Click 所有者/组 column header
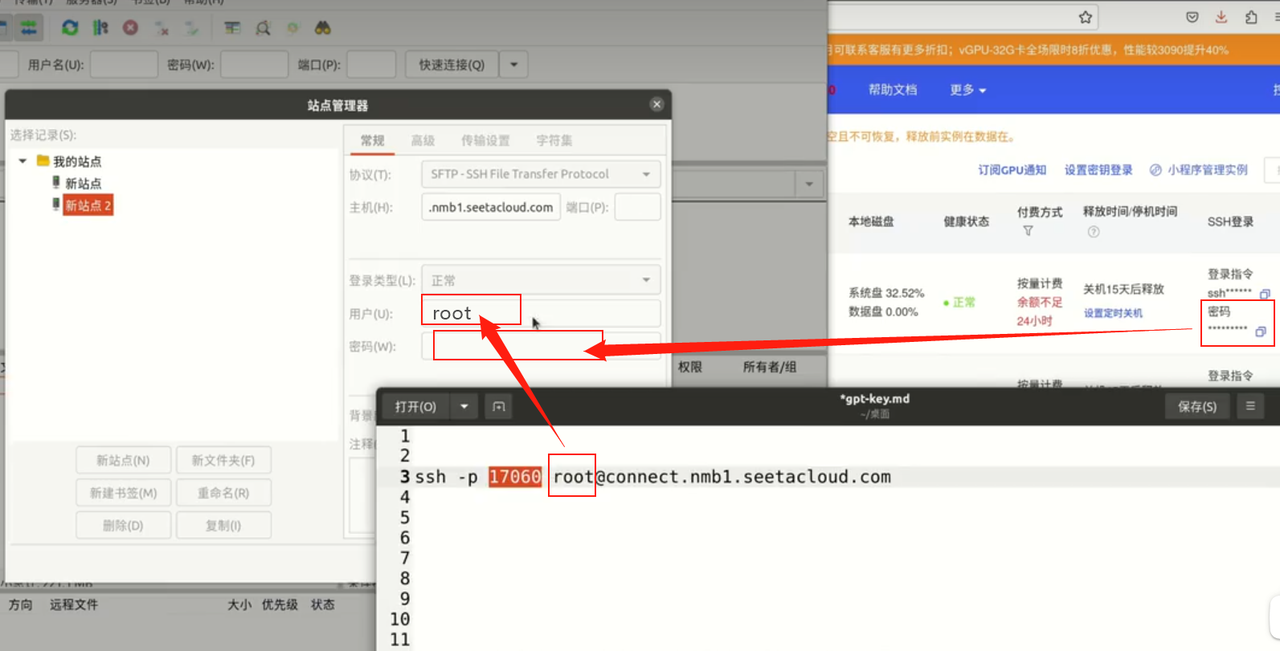 click(770, 367)
